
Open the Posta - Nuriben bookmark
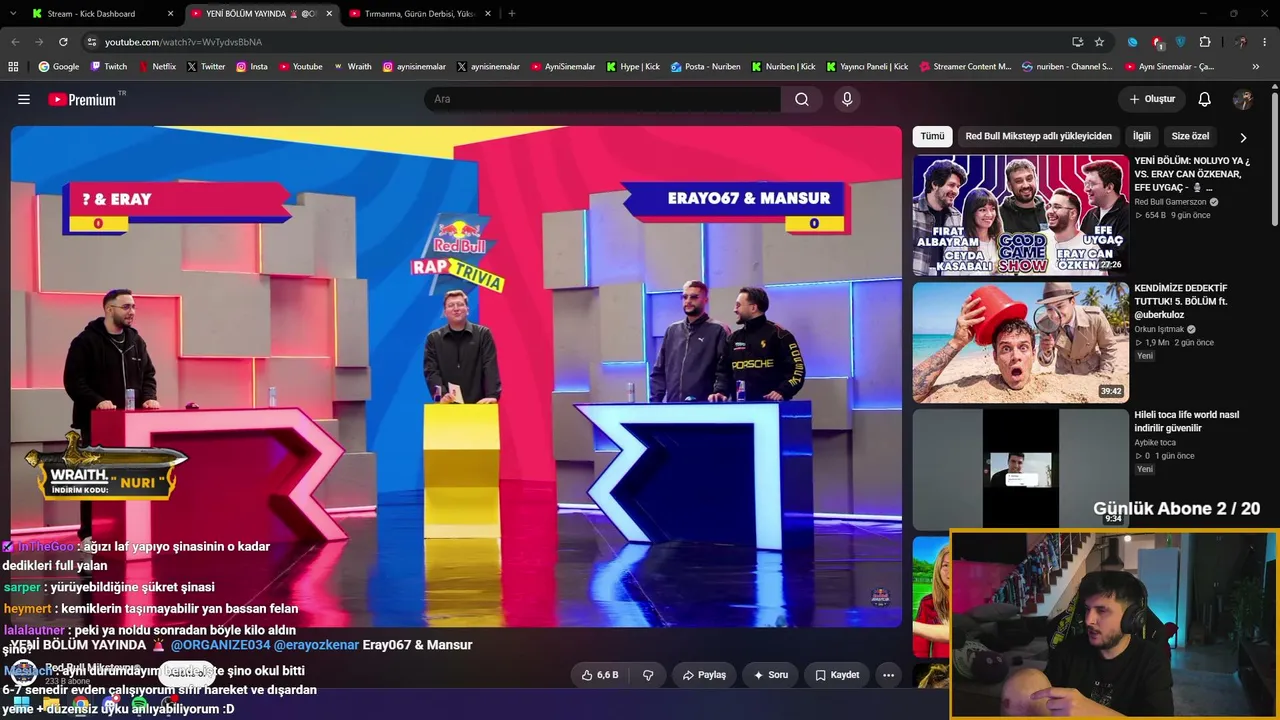706,67
